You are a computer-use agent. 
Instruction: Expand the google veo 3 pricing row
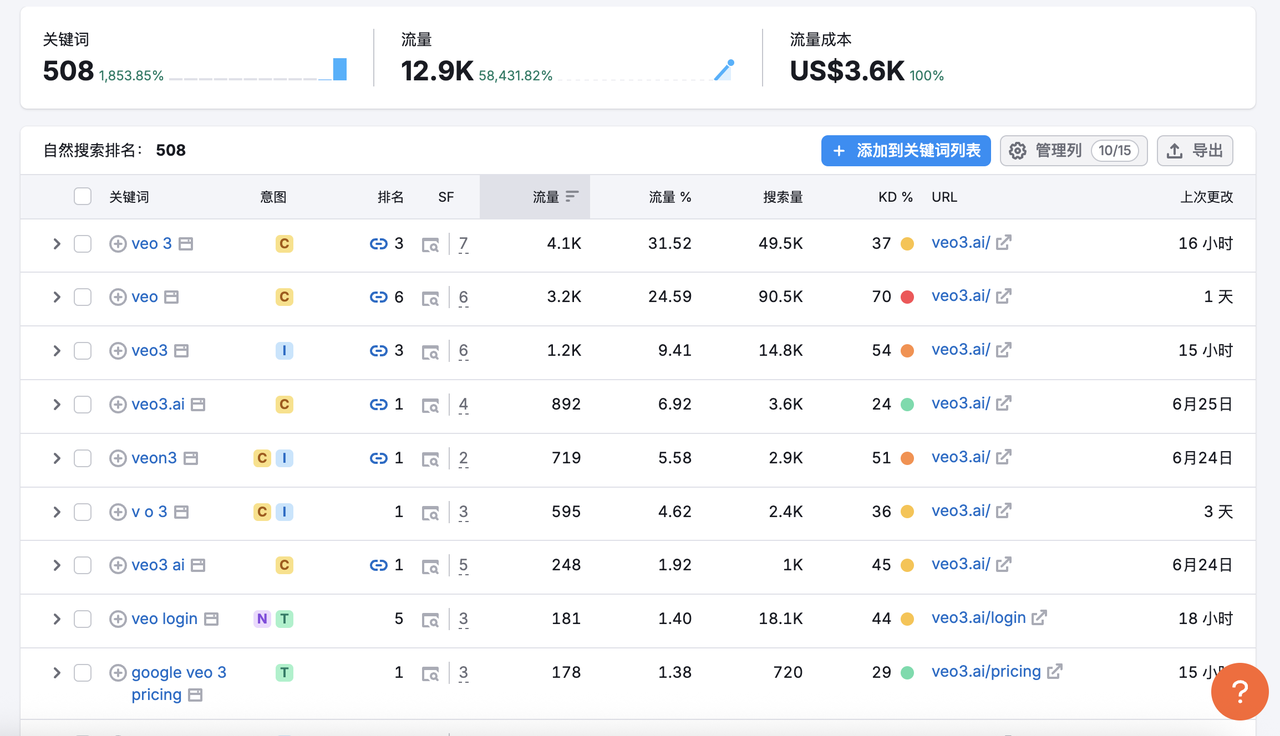[57, 673]
